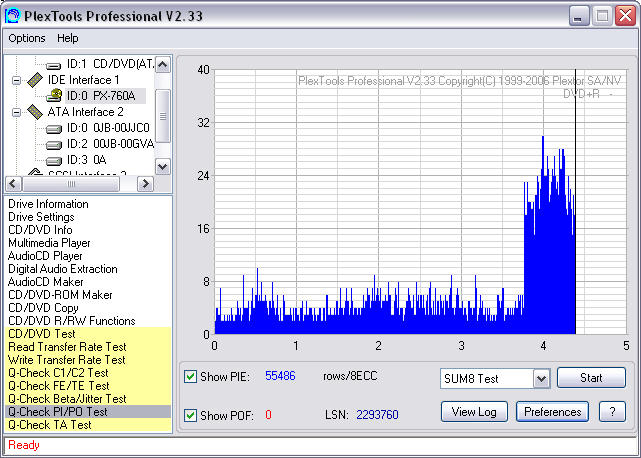Image resolution: width=641 pixels, height=458 pixels.
Task: Click the Start button
Action: click(591, 378)
